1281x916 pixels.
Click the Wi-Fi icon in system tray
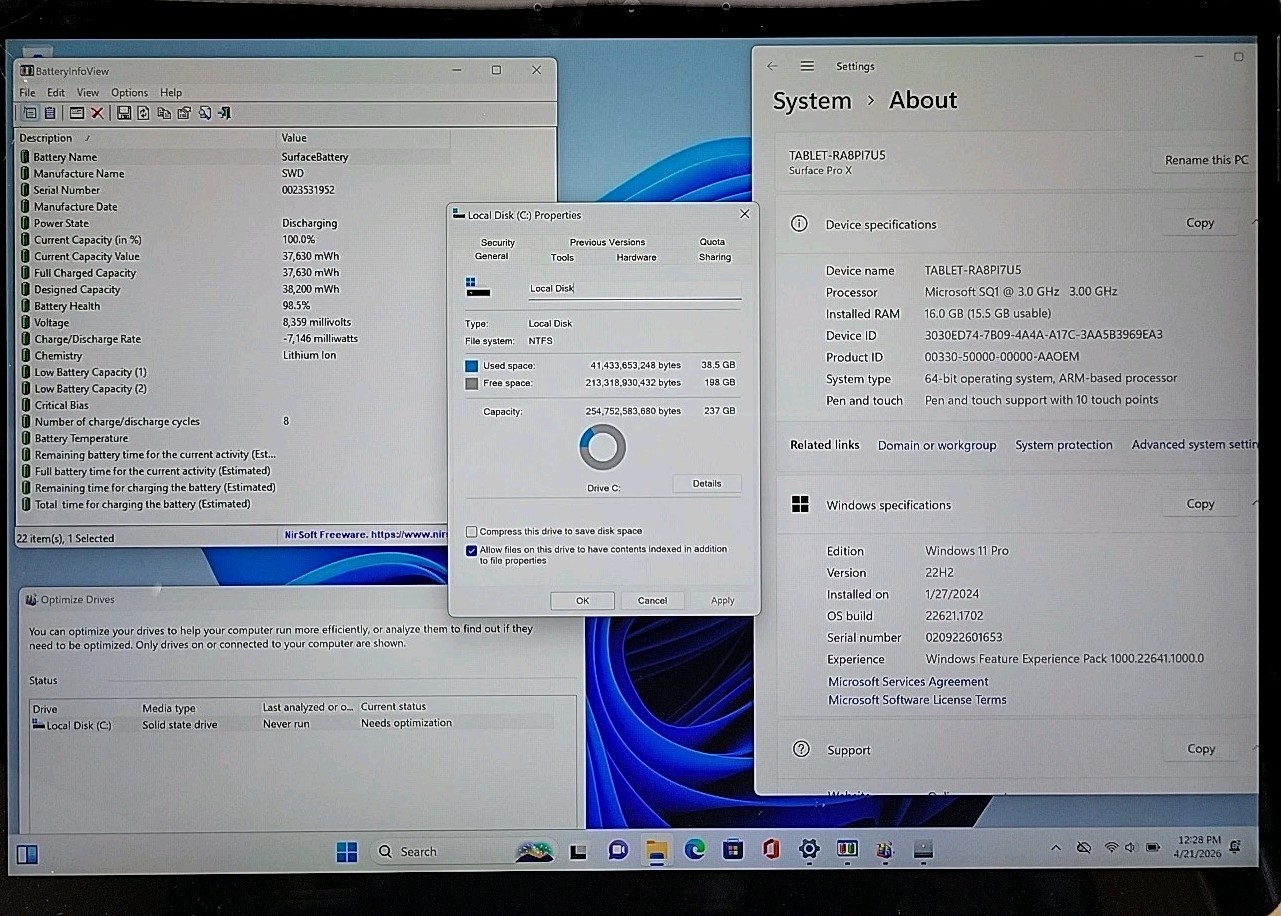1111,848
